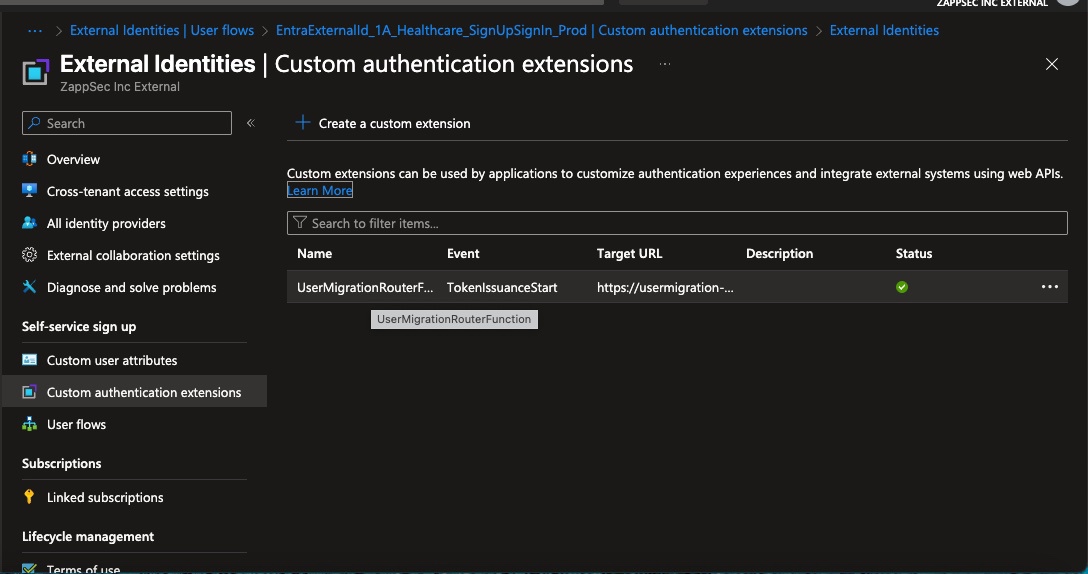The image size is (1088, 574).
Task: Click the https://usermigration-... target URL cell
Action: point(665,287)
